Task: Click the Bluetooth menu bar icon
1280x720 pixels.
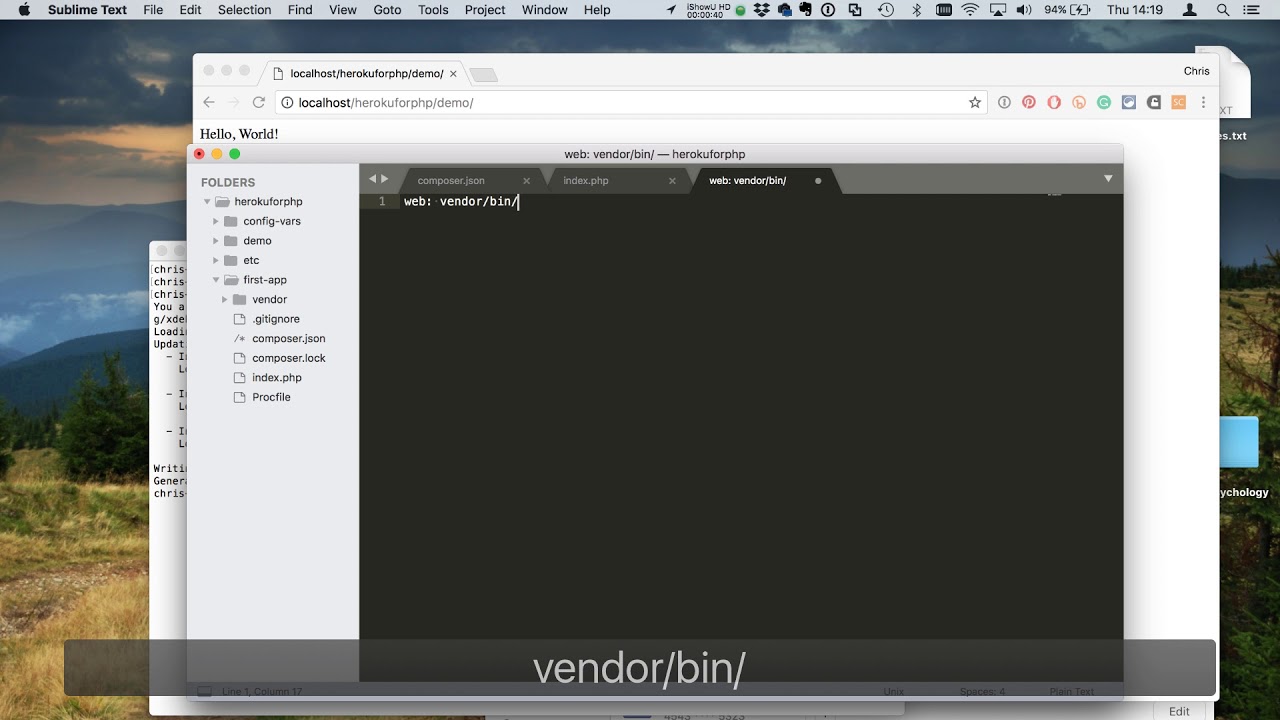Action: [916, 10]
